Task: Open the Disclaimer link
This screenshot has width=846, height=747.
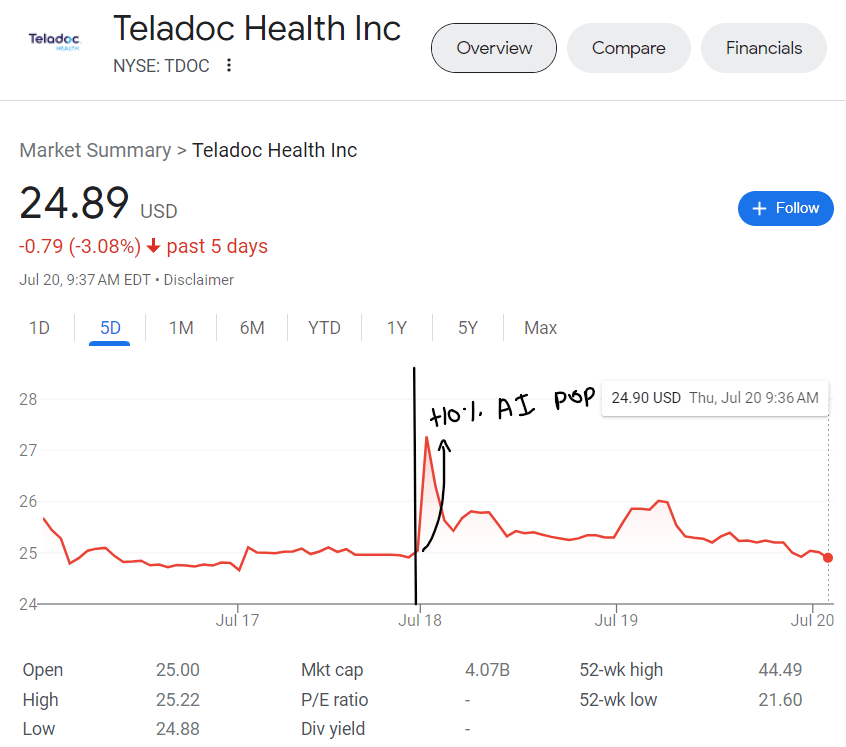Action: click(x=198, y=280)
